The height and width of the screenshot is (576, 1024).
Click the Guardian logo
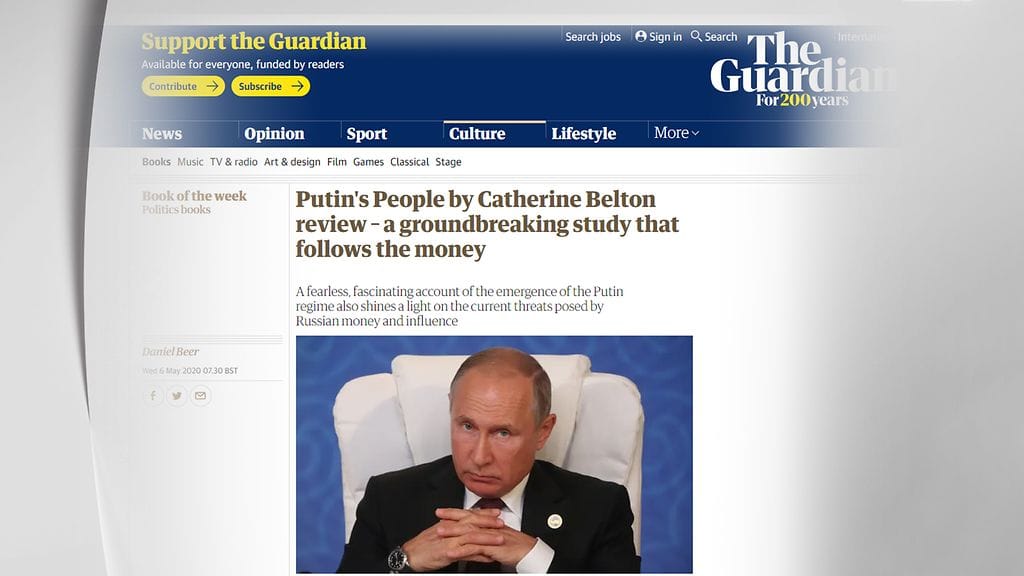coord(803,70)
